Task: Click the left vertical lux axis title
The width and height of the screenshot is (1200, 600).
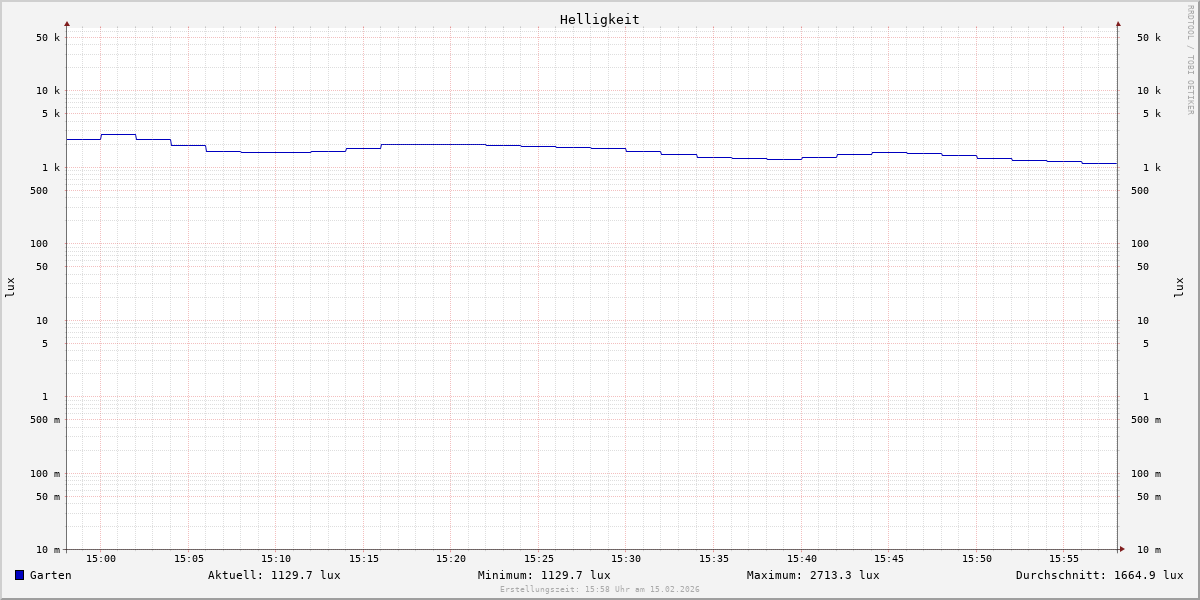Action: pyautogui.click(x=10, y=287)
